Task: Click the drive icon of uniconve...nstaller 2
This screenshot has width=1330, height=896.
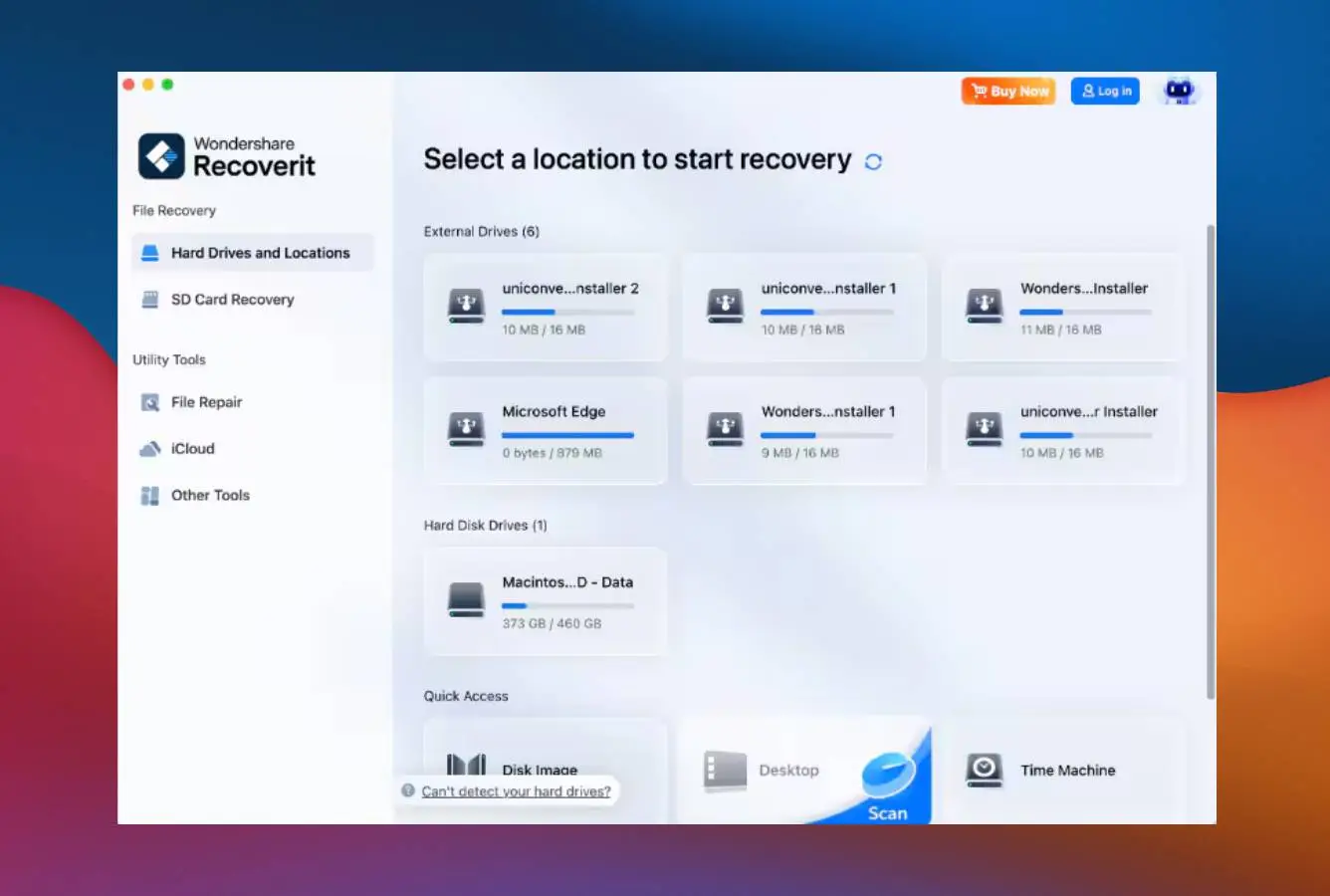Action: click(466, 306)
